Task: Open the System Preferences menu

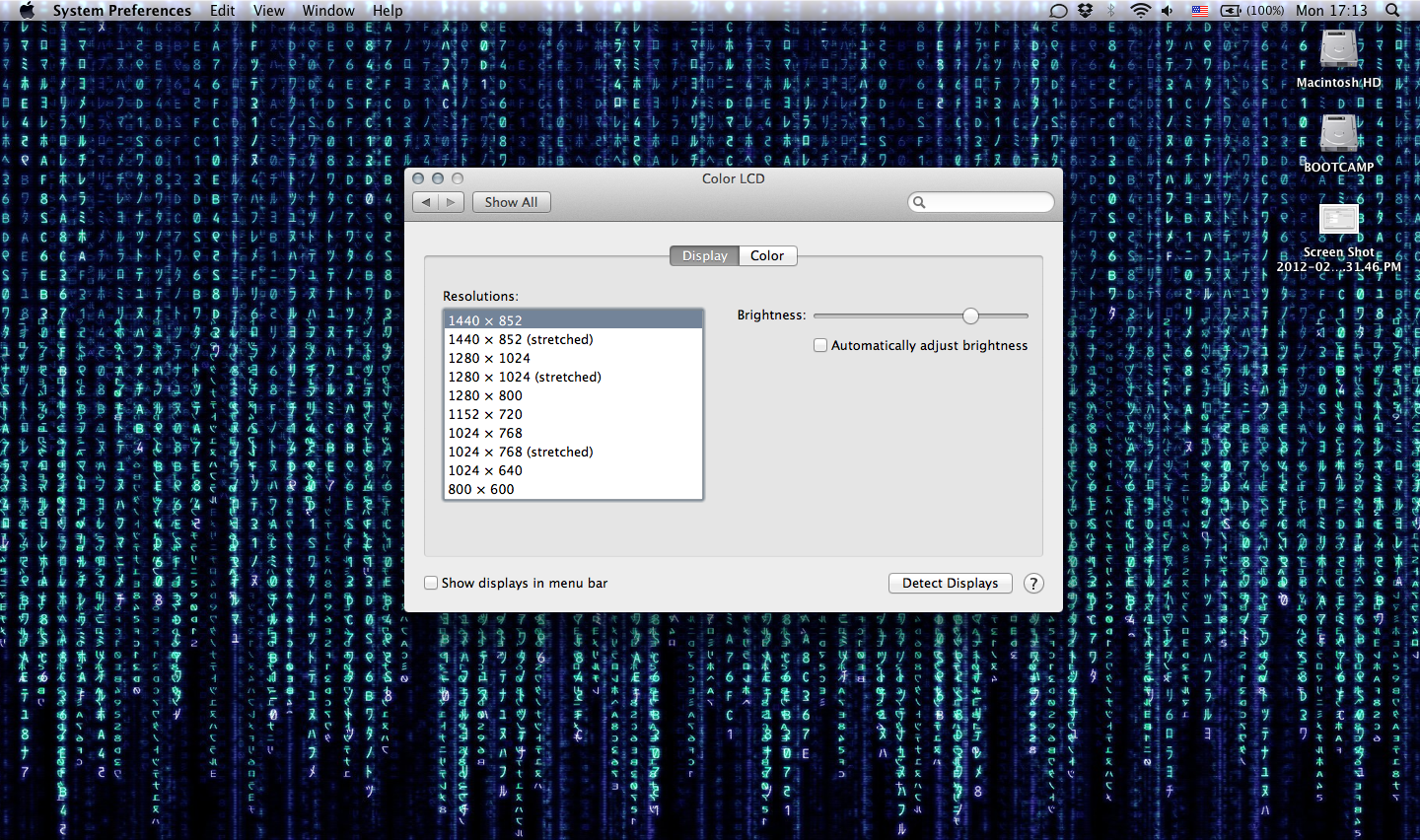Action: 122,10
